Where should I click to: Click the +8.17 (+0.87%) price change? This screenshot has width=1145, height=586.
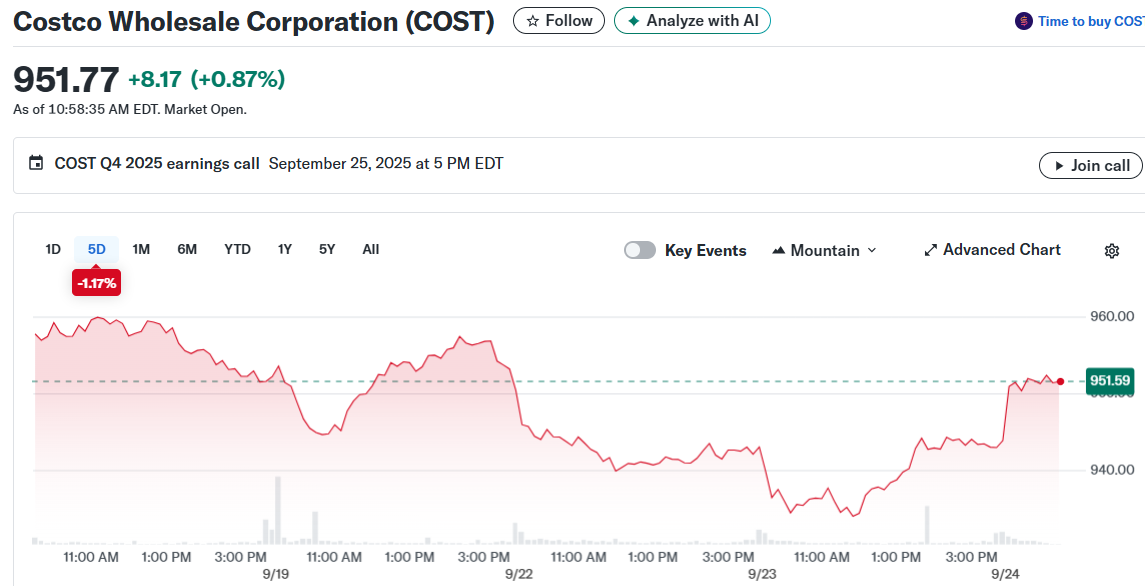(x=207, y=79)
